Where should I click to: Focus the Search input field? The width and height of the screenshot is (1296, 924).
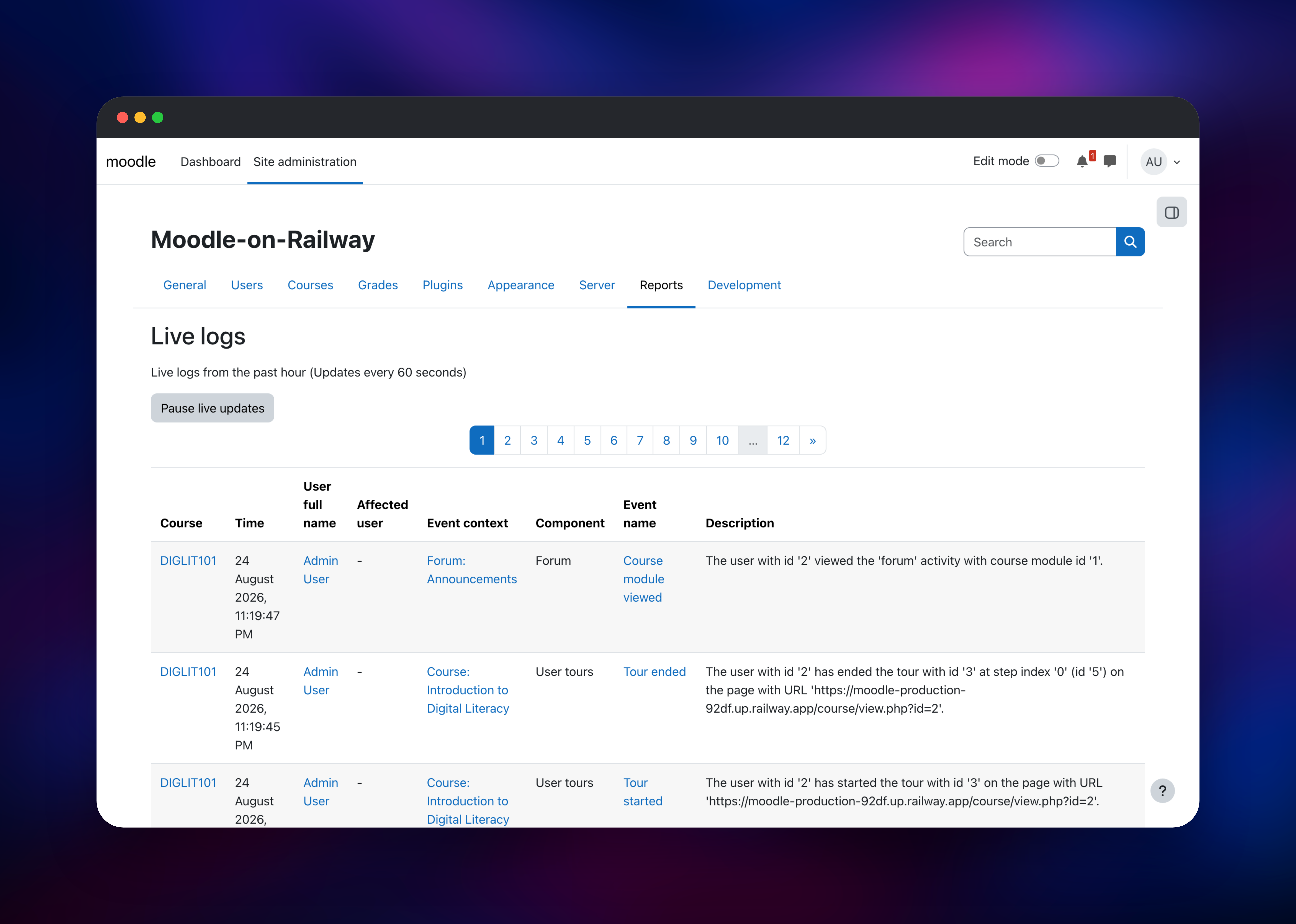[1040, 242]
